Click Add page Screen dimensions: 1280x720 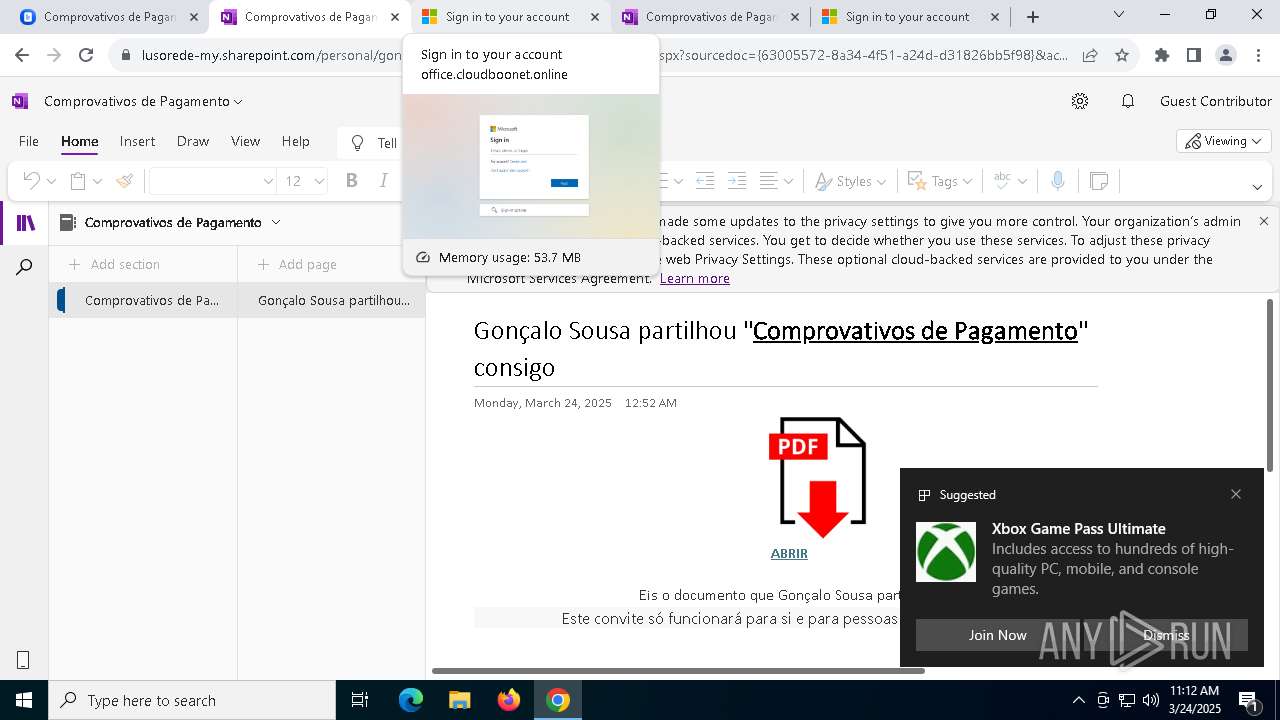pyautogui.click(x=297, y=264)
